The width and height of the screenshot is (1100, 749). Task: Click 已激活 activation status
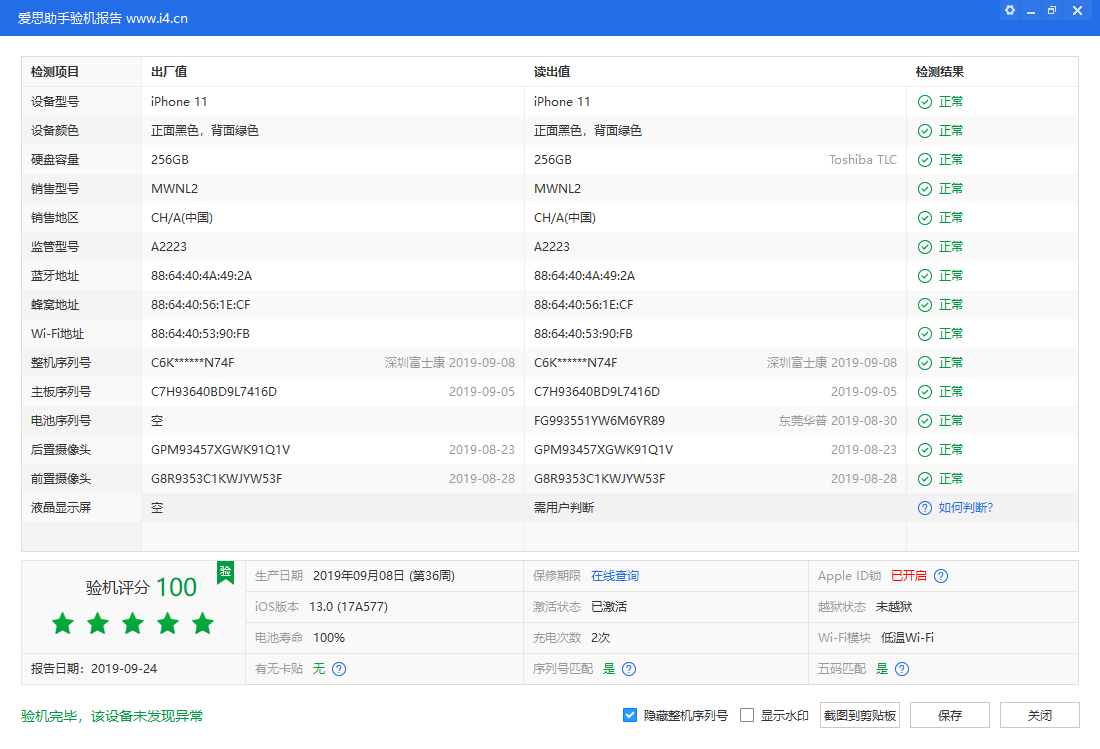tap(609, 607)
